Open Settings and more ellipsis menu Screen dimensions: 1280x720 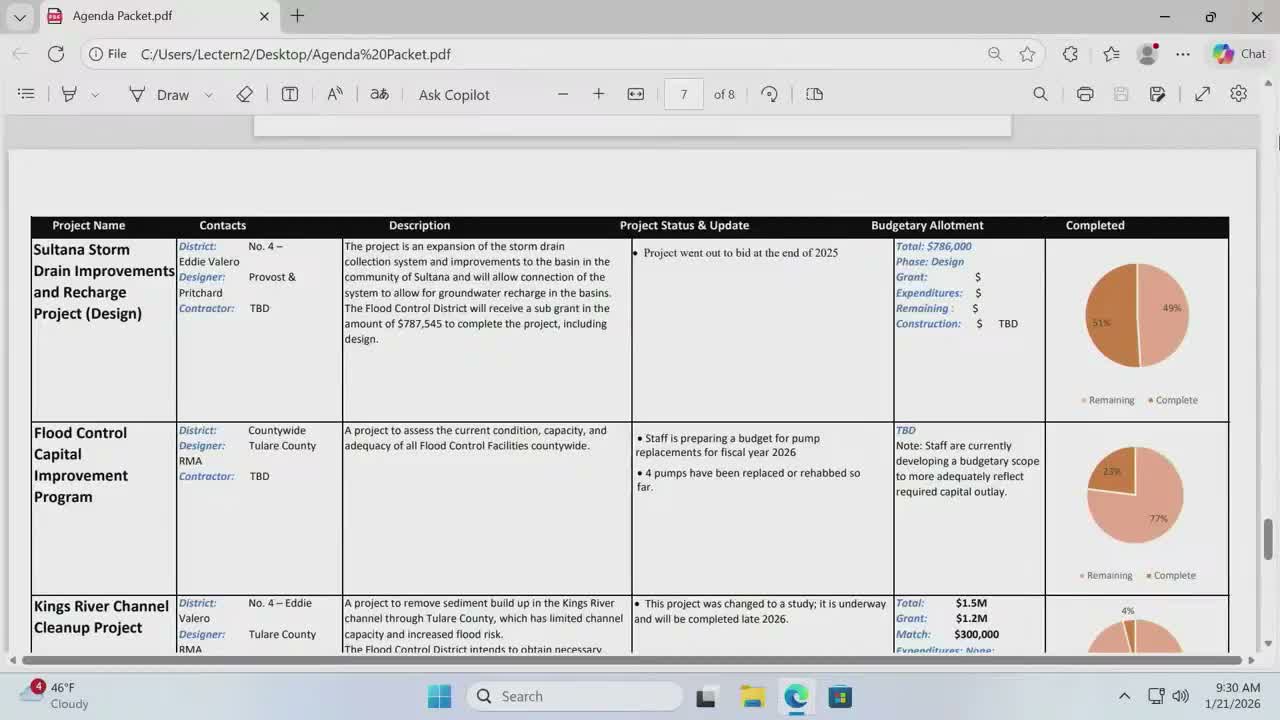1183,54
